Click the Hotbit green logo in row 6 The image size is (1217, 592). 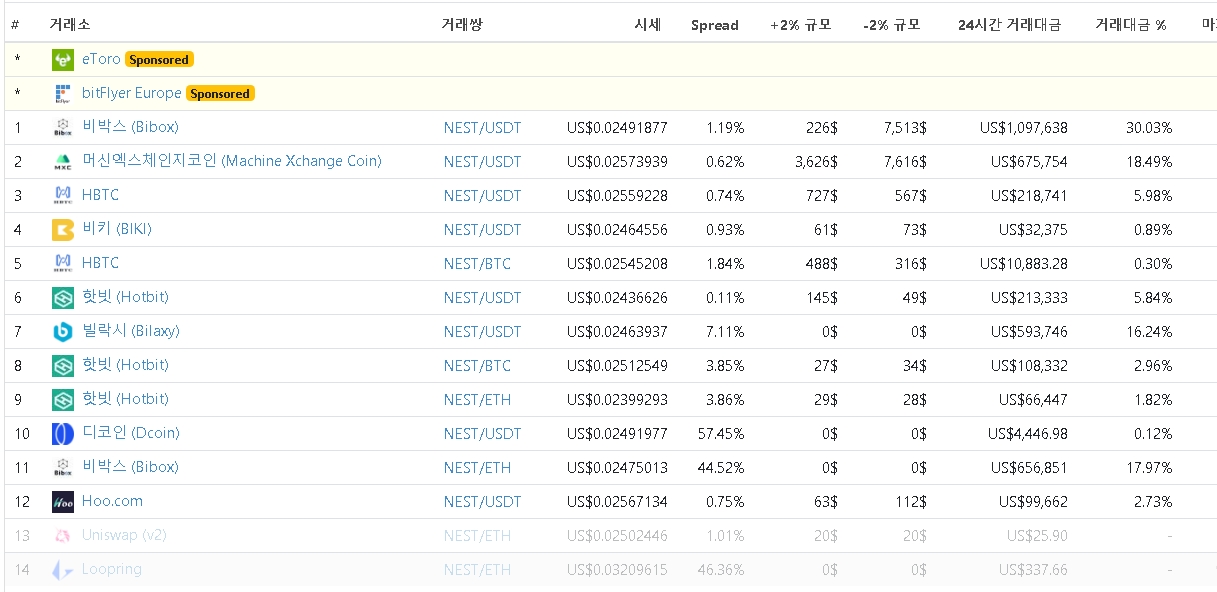63,298
